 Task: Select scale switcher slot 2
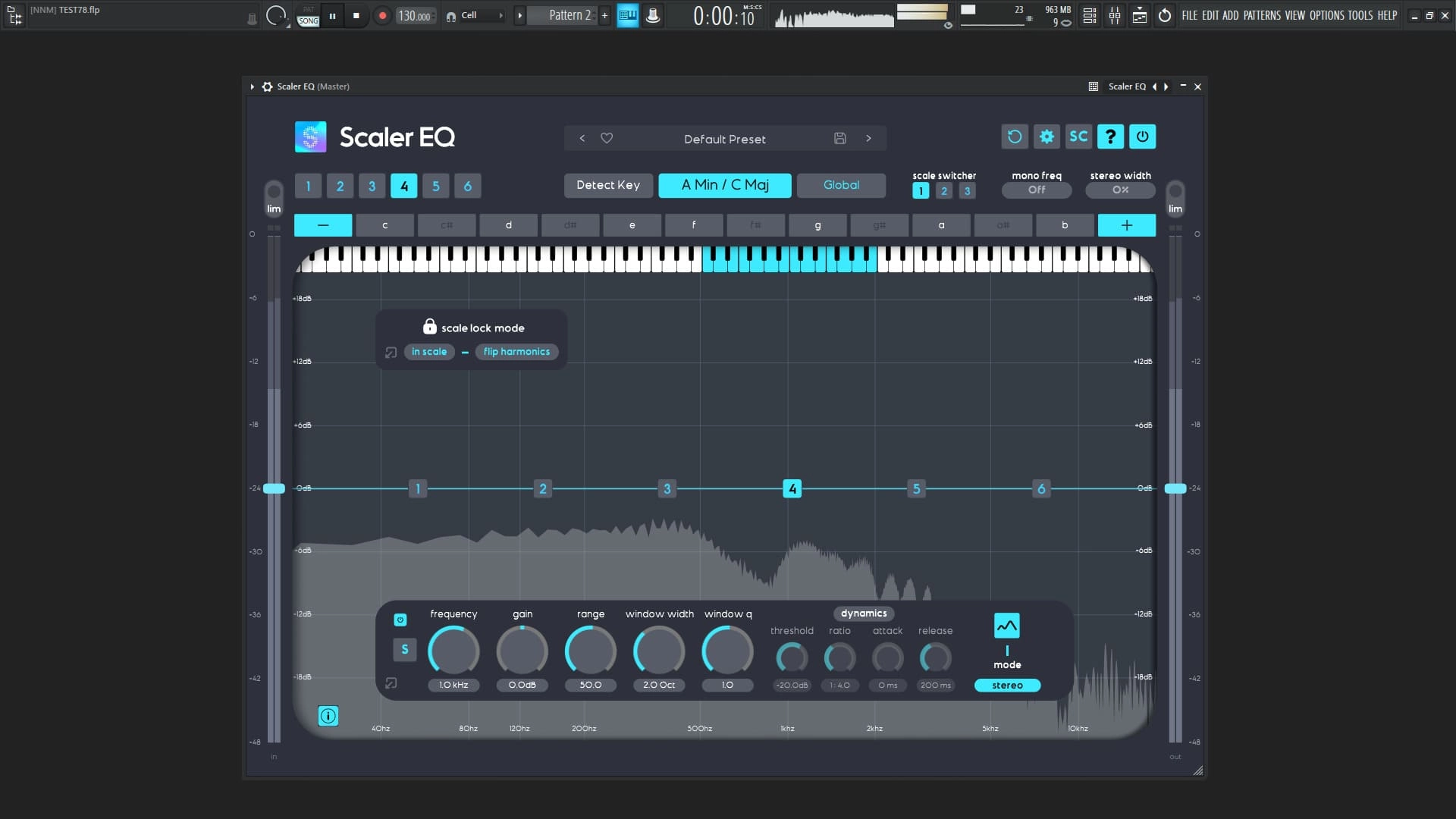tap(944, 191)
